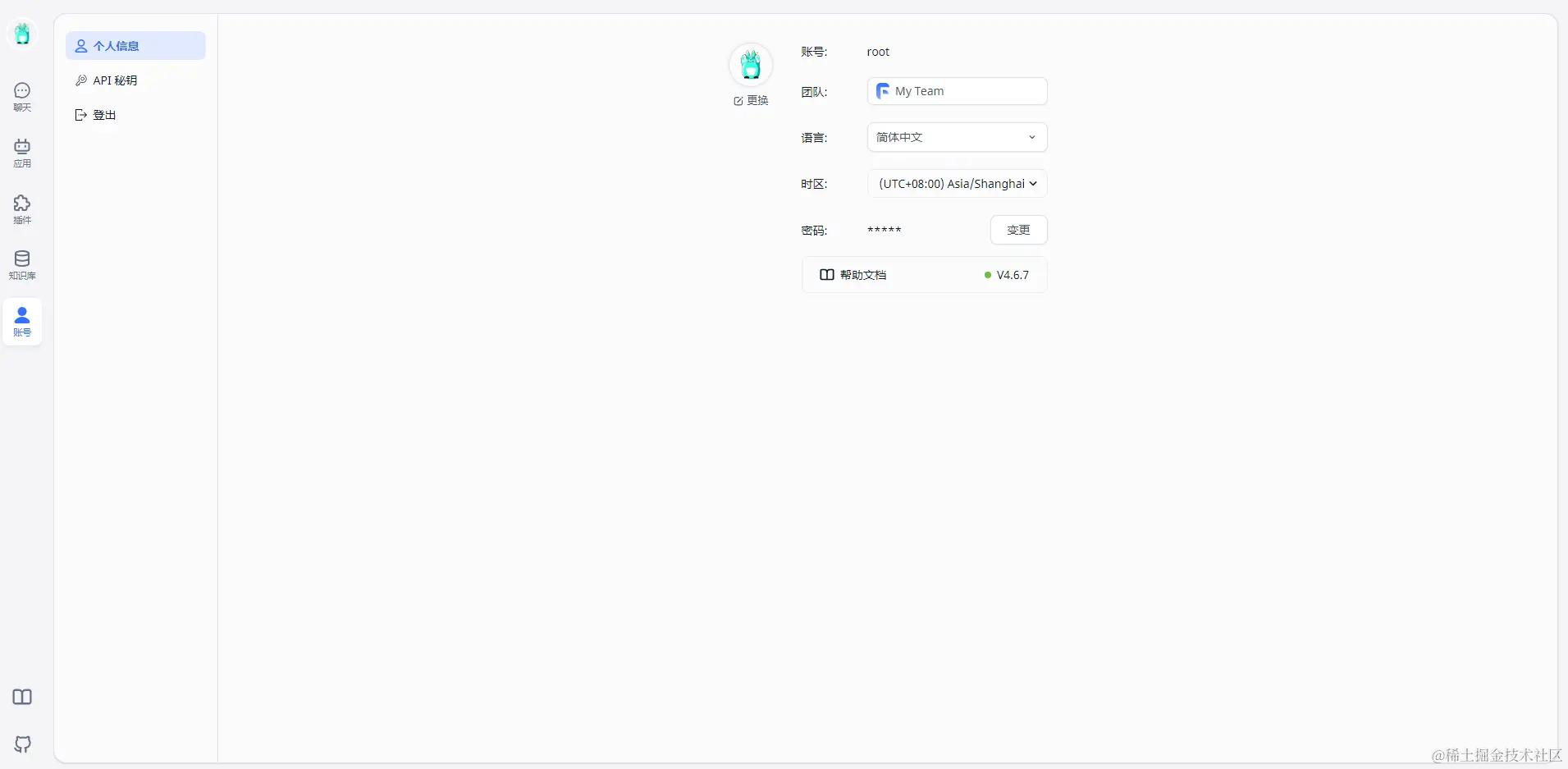Click the root account name field
Image resolution: width=1568 pixels, height=769 pixels.
pyautogui.click(x=876, y=51)
